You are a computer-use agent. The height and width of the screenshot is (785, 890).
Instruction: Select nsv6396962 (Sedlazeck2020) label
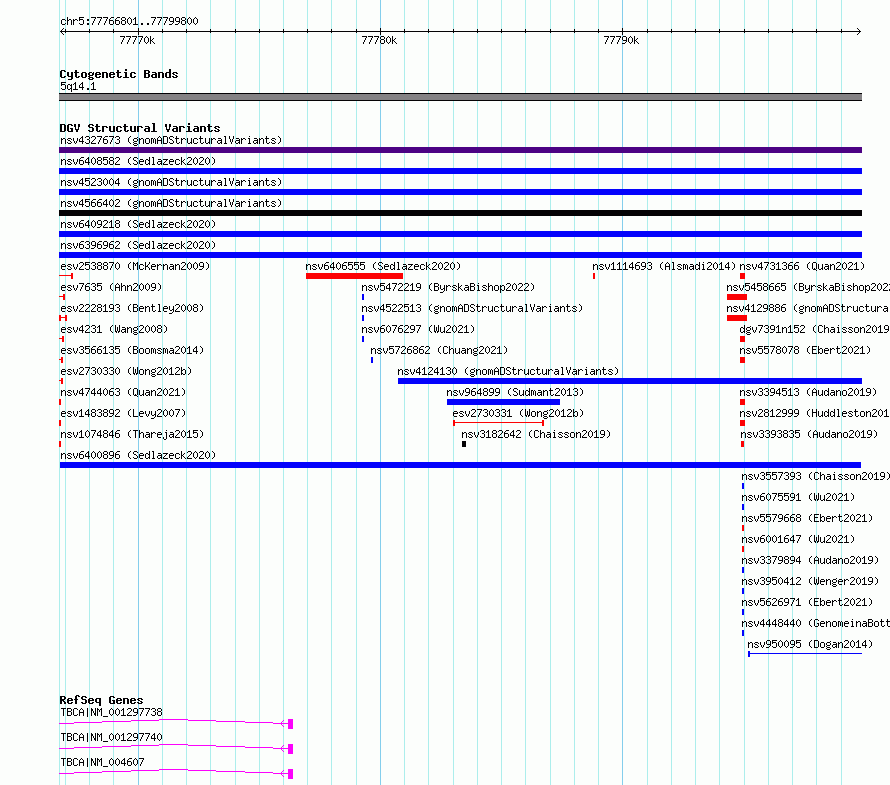[138, 245]
